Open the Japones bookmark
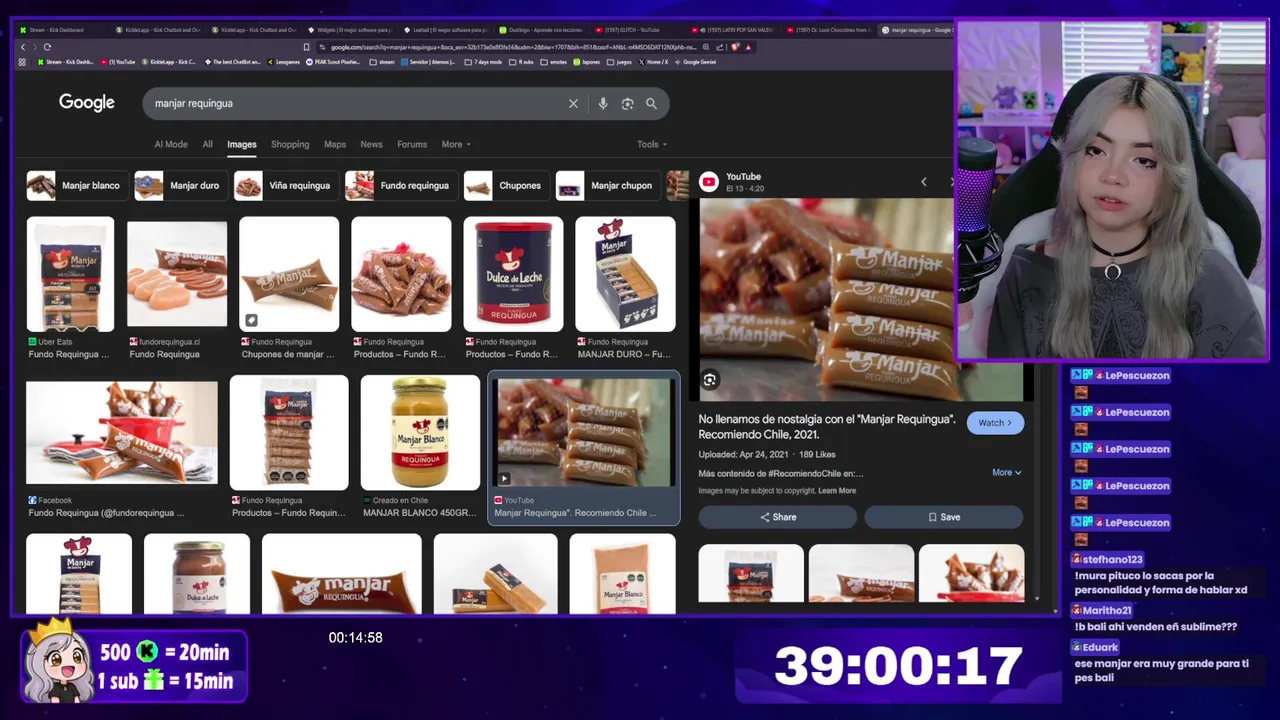Screen dimensions: 1280x720 pyautogui.click(x=586, y=62)
